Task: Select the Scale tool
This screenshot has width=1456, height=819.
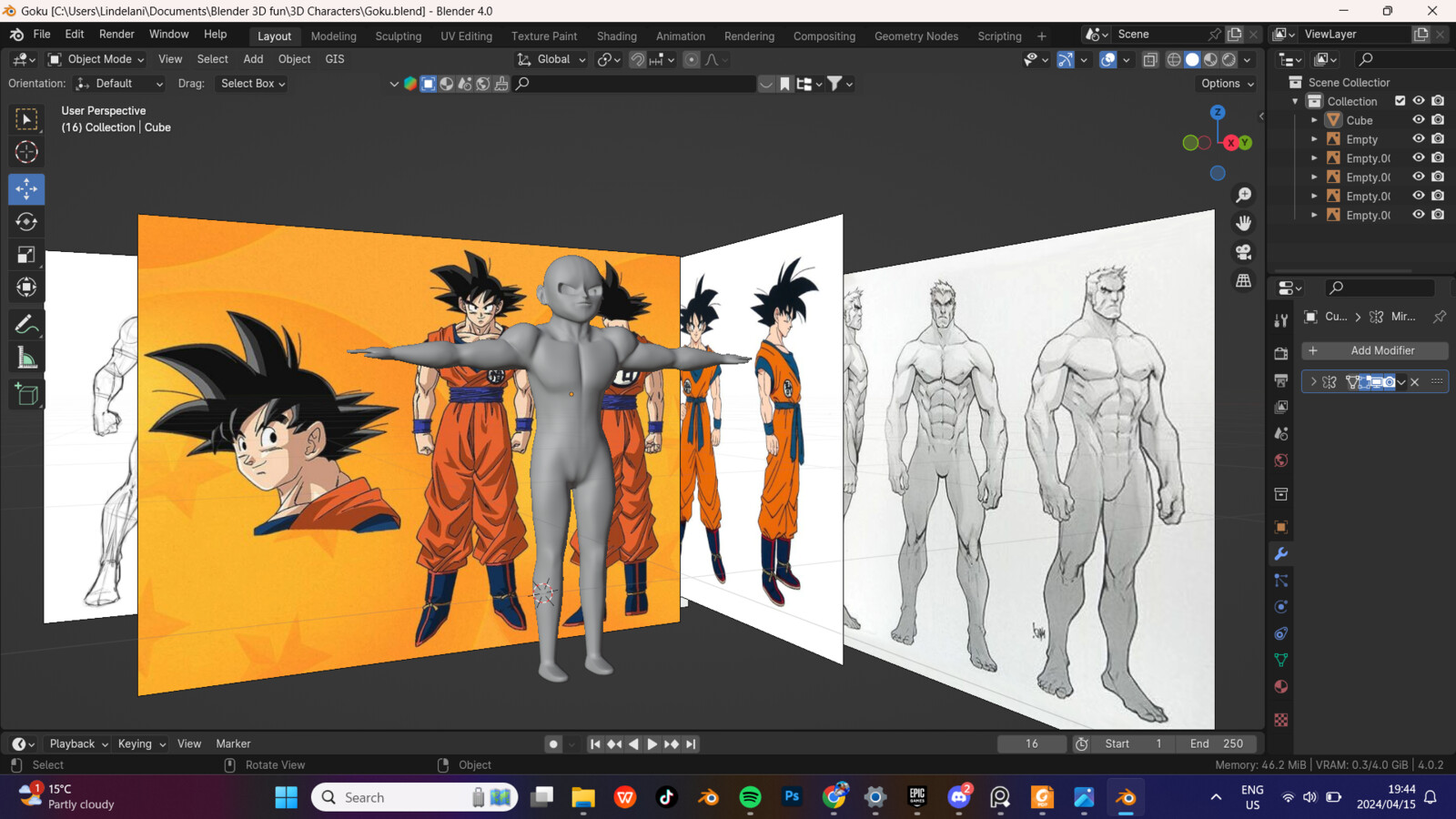Action: pyautogui.click(x=26, y=255)
